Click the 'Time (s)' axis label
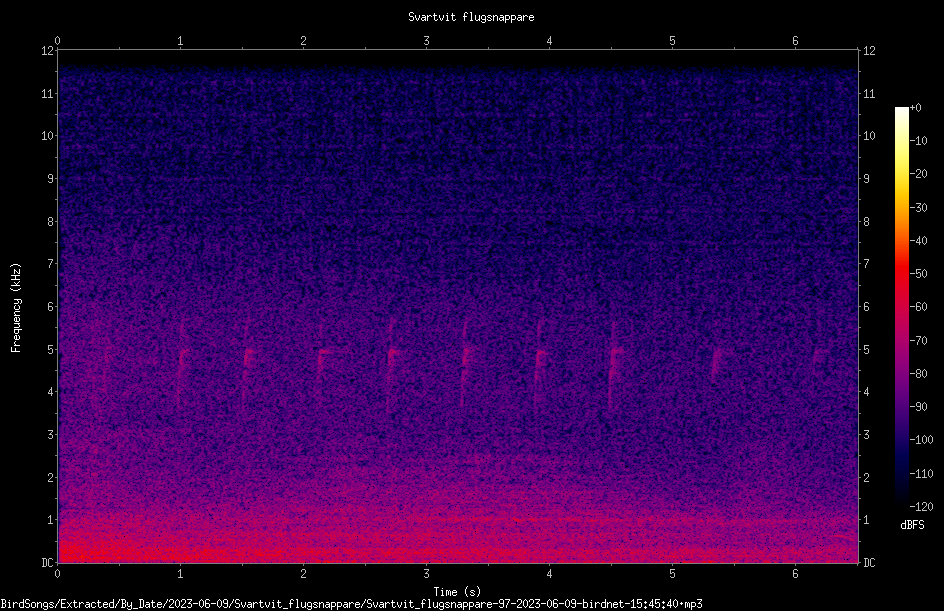 [457, 592]
